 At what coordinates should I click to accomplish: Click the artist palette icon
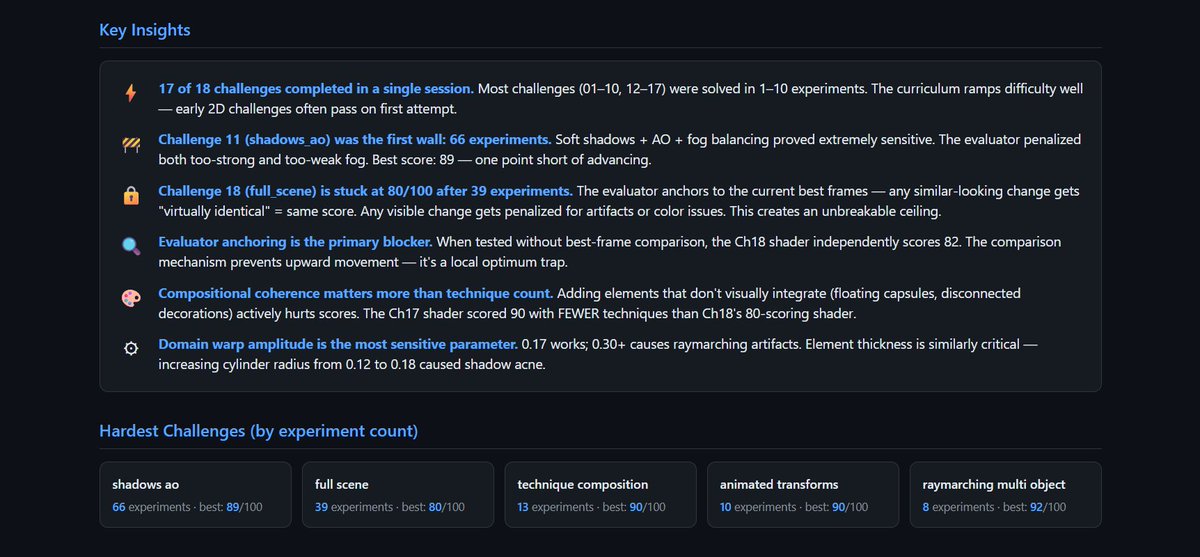click(x=131, y=299)
